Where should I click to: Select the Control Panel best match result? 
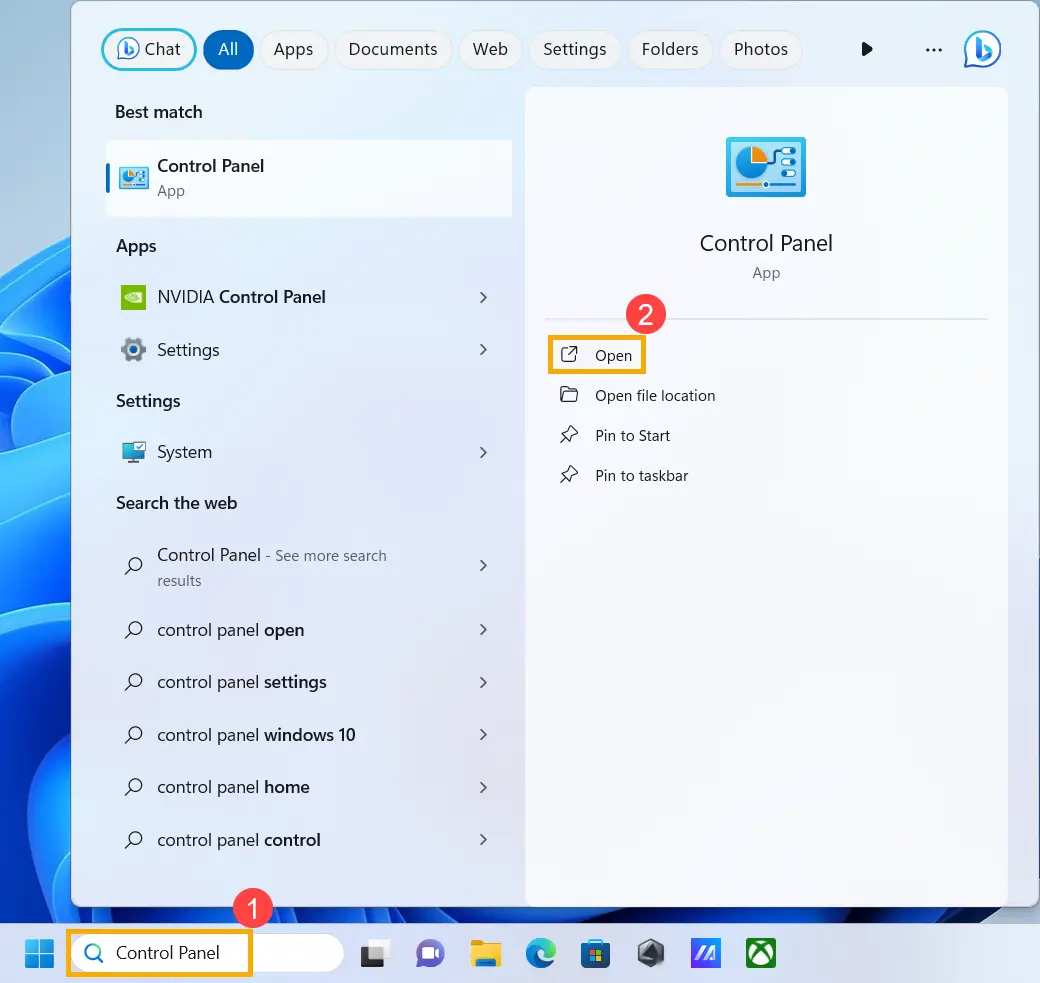pyautogui.click(x=308, y=177)
